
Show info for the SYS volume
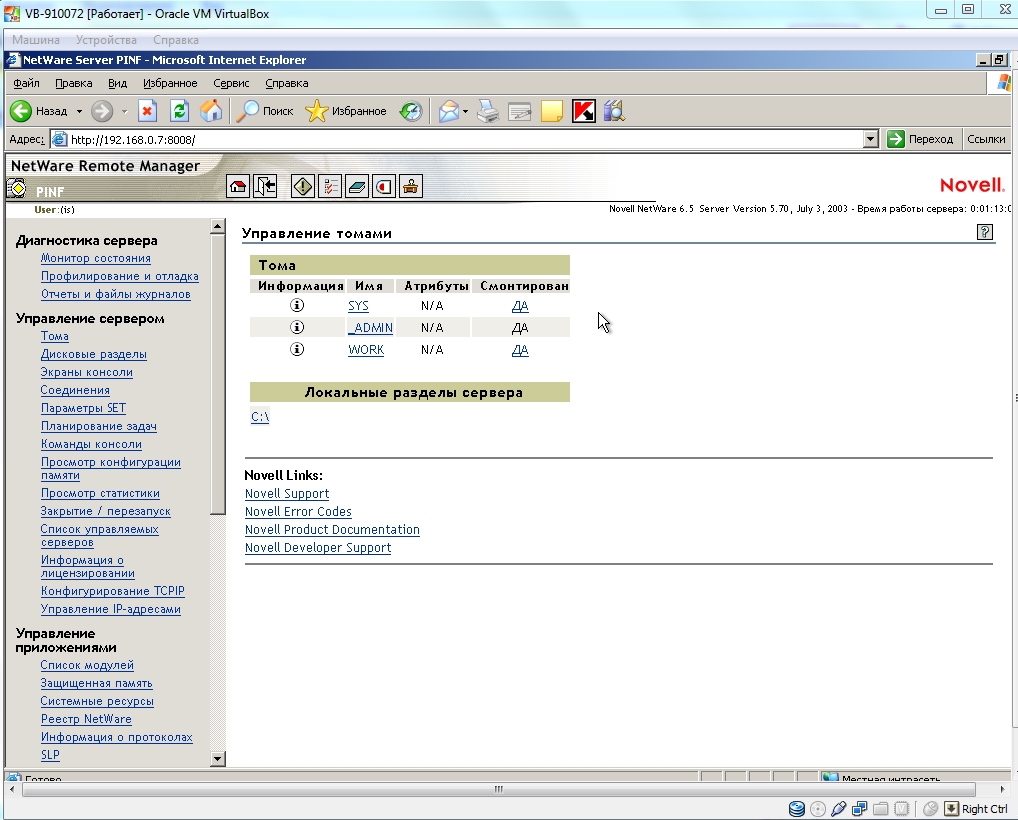pos(297,305)
